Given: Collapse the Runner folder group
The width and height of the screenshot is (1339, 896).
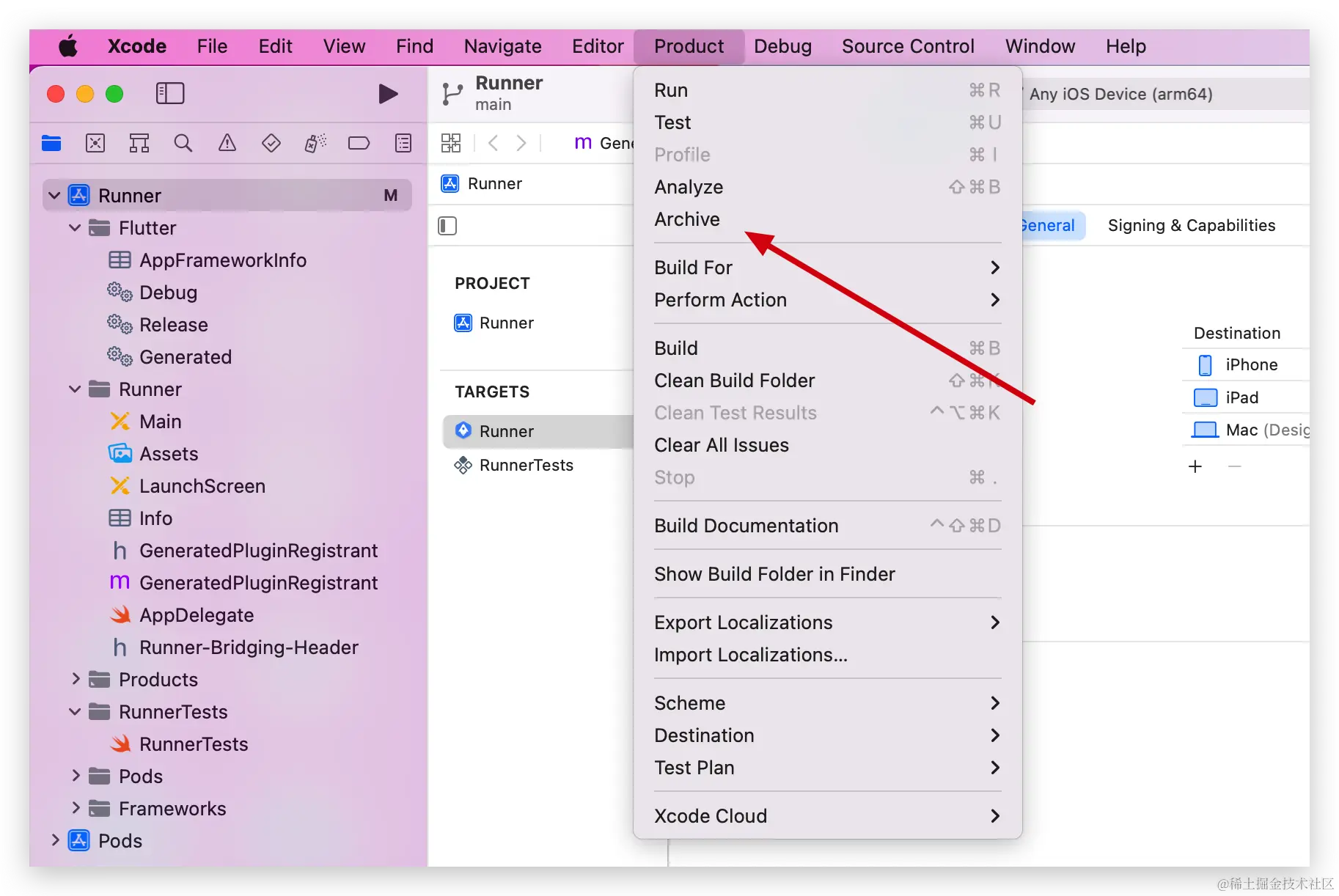Looking at the screenshot, I should (x=75, y=389).
